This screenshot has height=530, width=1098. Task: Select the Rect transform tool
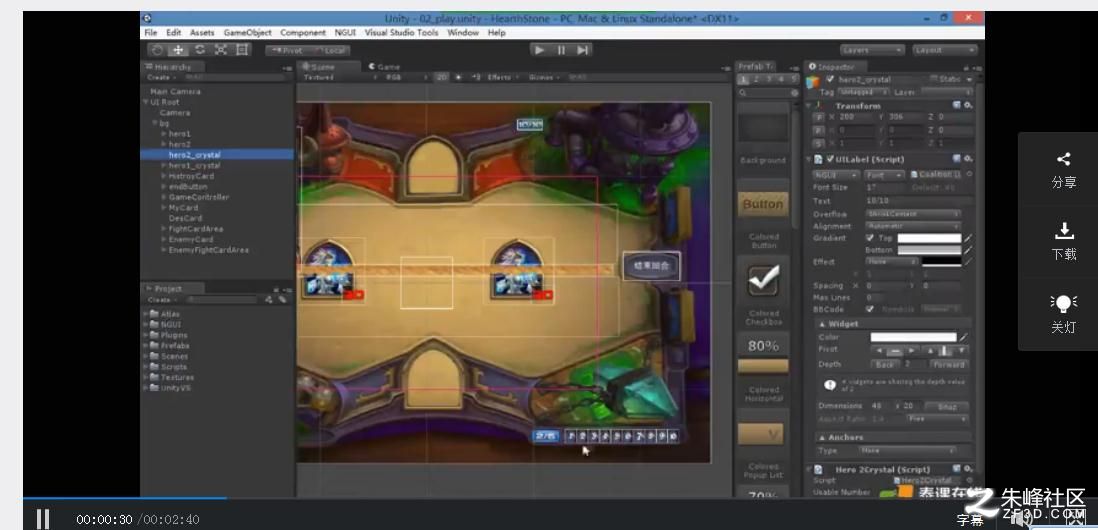click(x=242, y=50)
